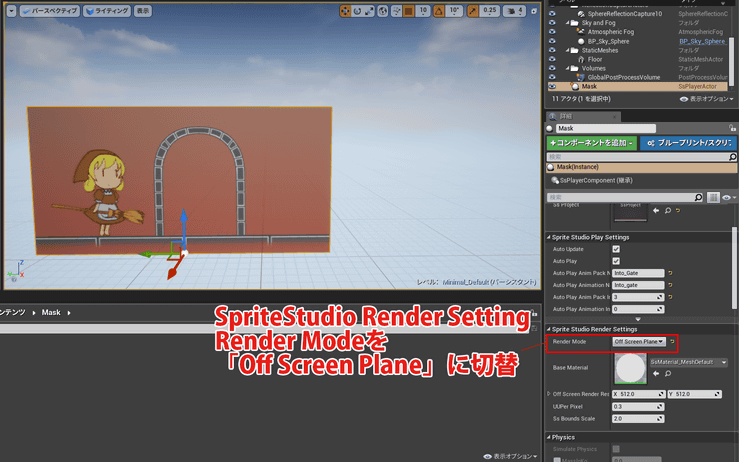Toggle visibility of GlobalPostProcessVolume actor
This screenshot has height=462, width=739.
click(552, 77)
